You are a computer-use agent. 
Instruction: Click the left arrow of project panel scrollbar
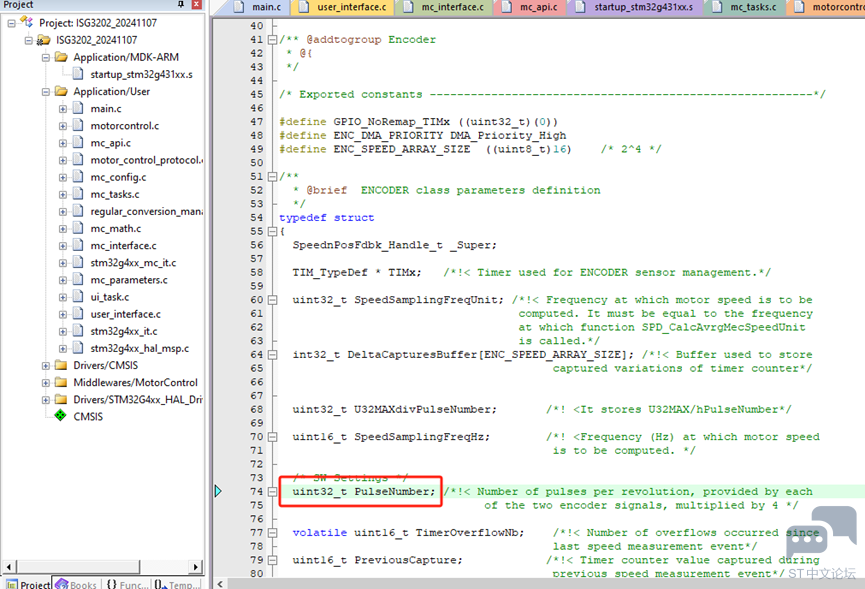[9, 566]
